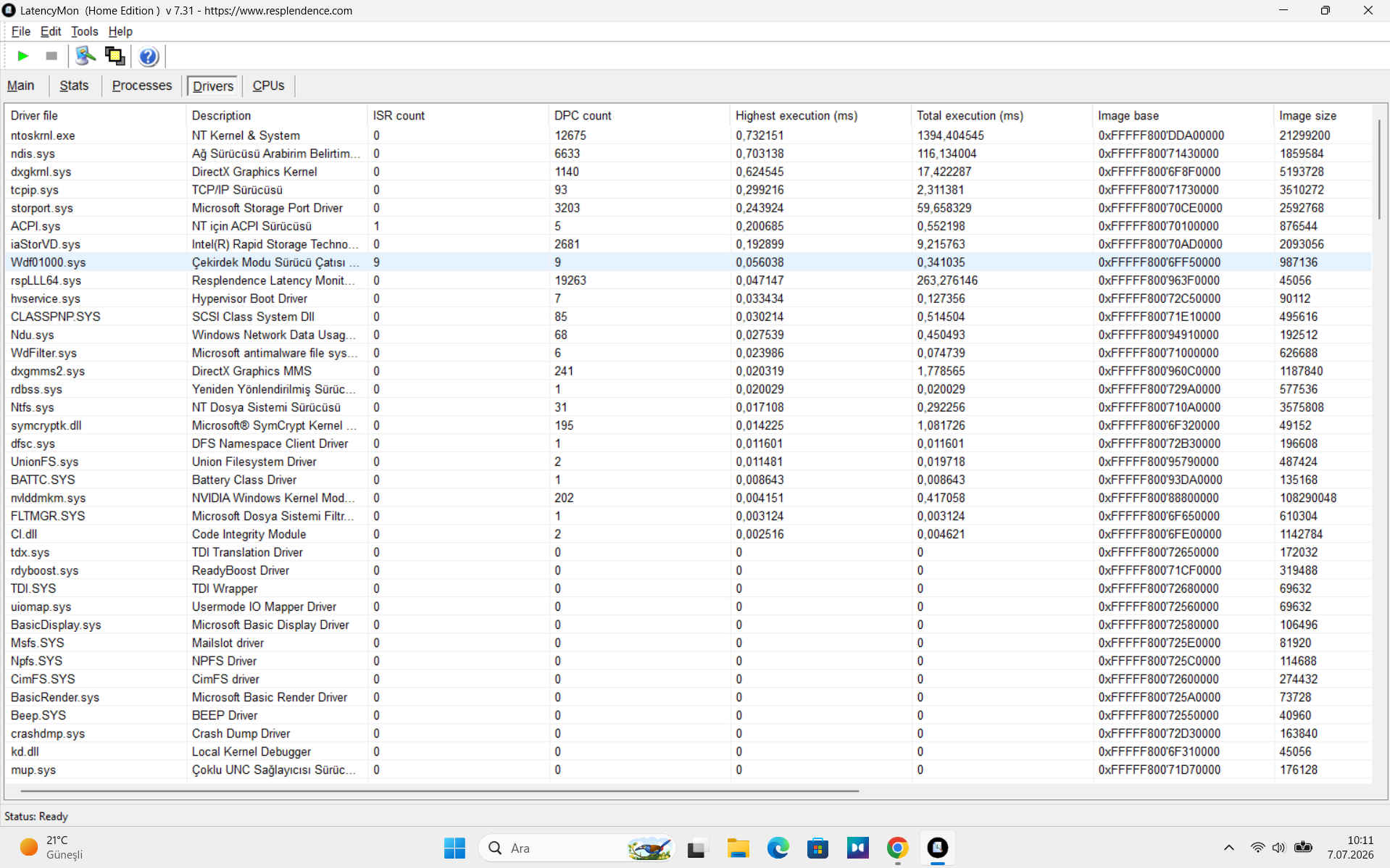1390x868 pixels.
Task: Click the taskbar search box labeled Ara
Action: 577,848
